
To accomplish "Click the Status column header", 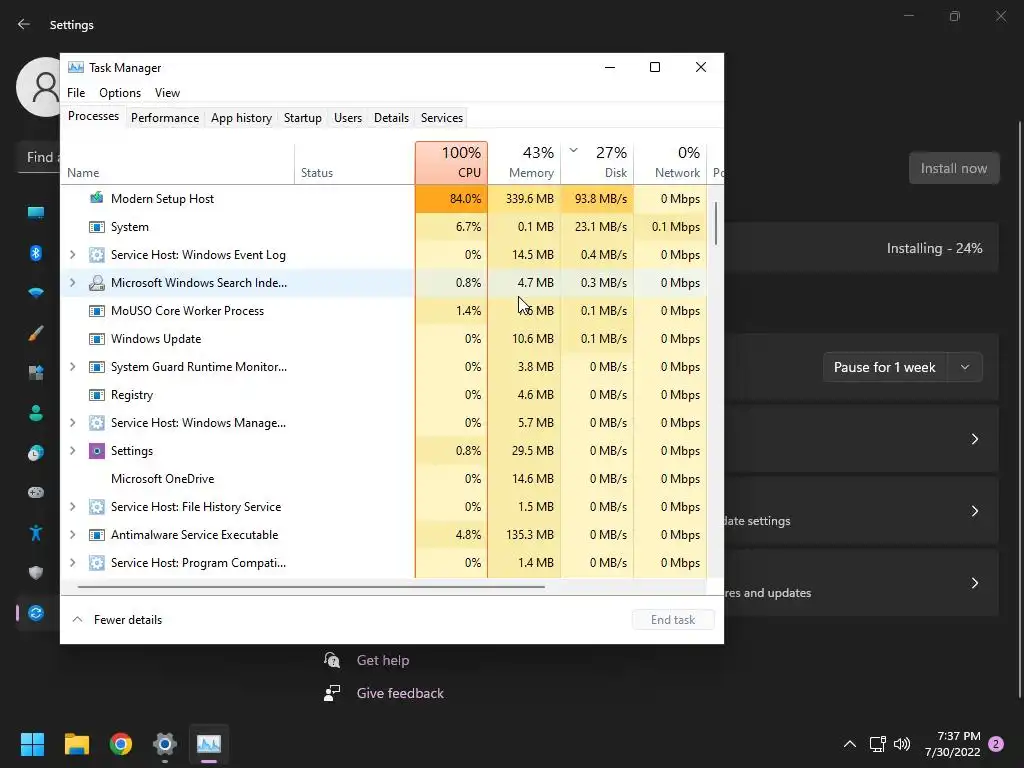I will tap(355, 163).
